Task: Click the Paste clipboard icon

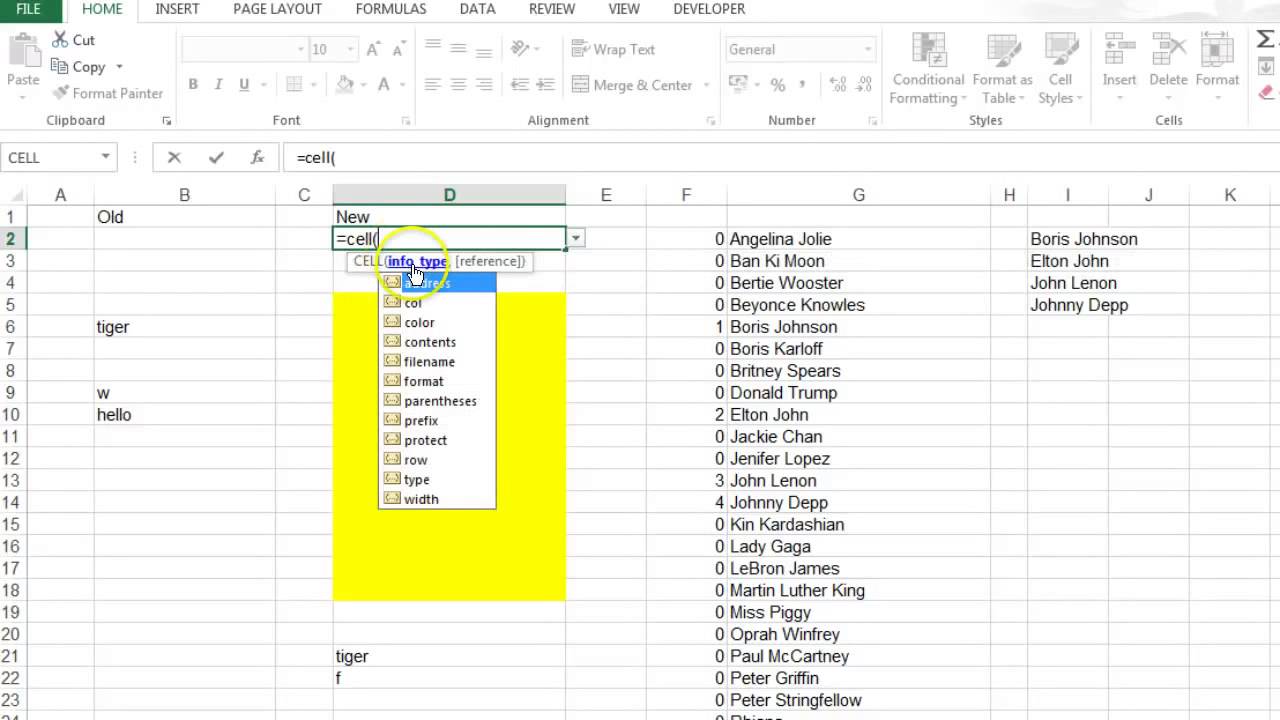Action: [x=22, y=50]
